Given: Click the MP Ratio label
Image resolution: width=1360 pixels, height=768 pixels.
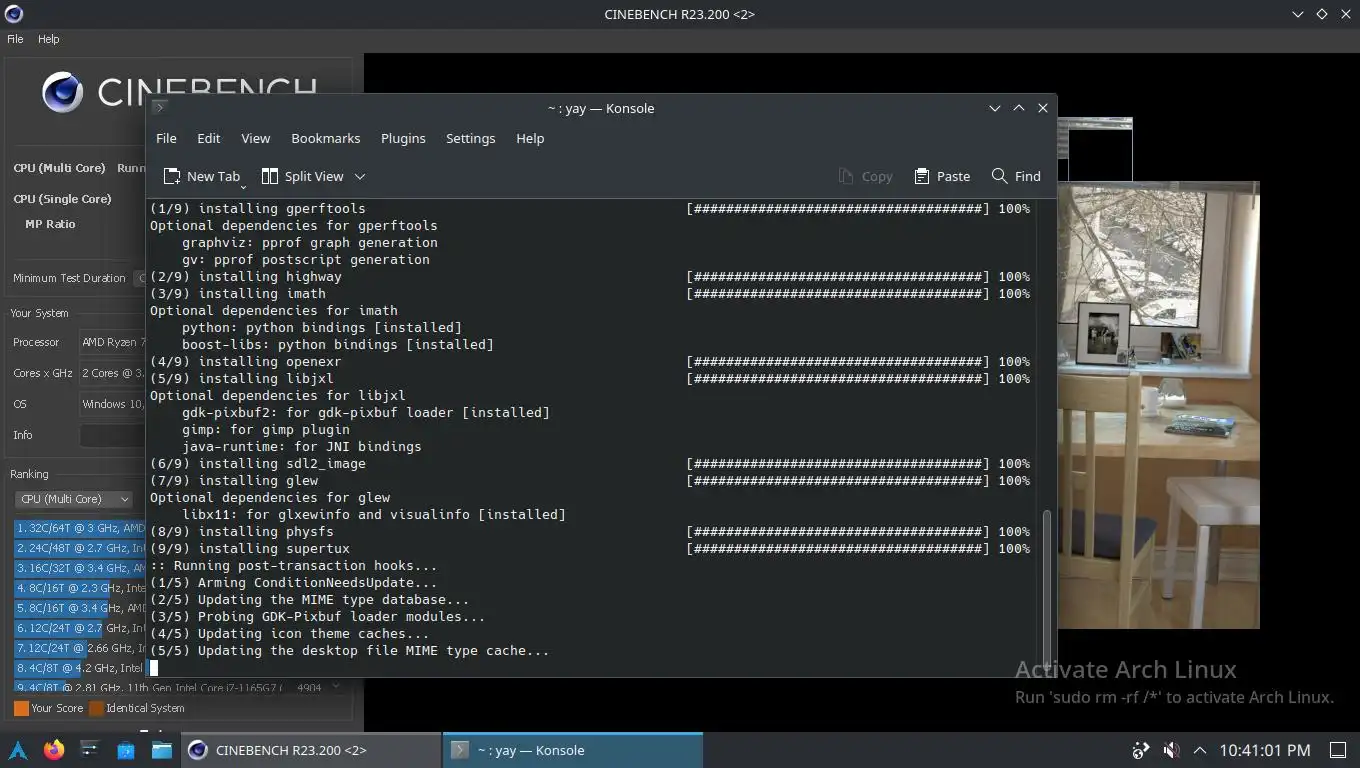Looking at the screenshot, I should pyautogui.click(x=50, y=224).
